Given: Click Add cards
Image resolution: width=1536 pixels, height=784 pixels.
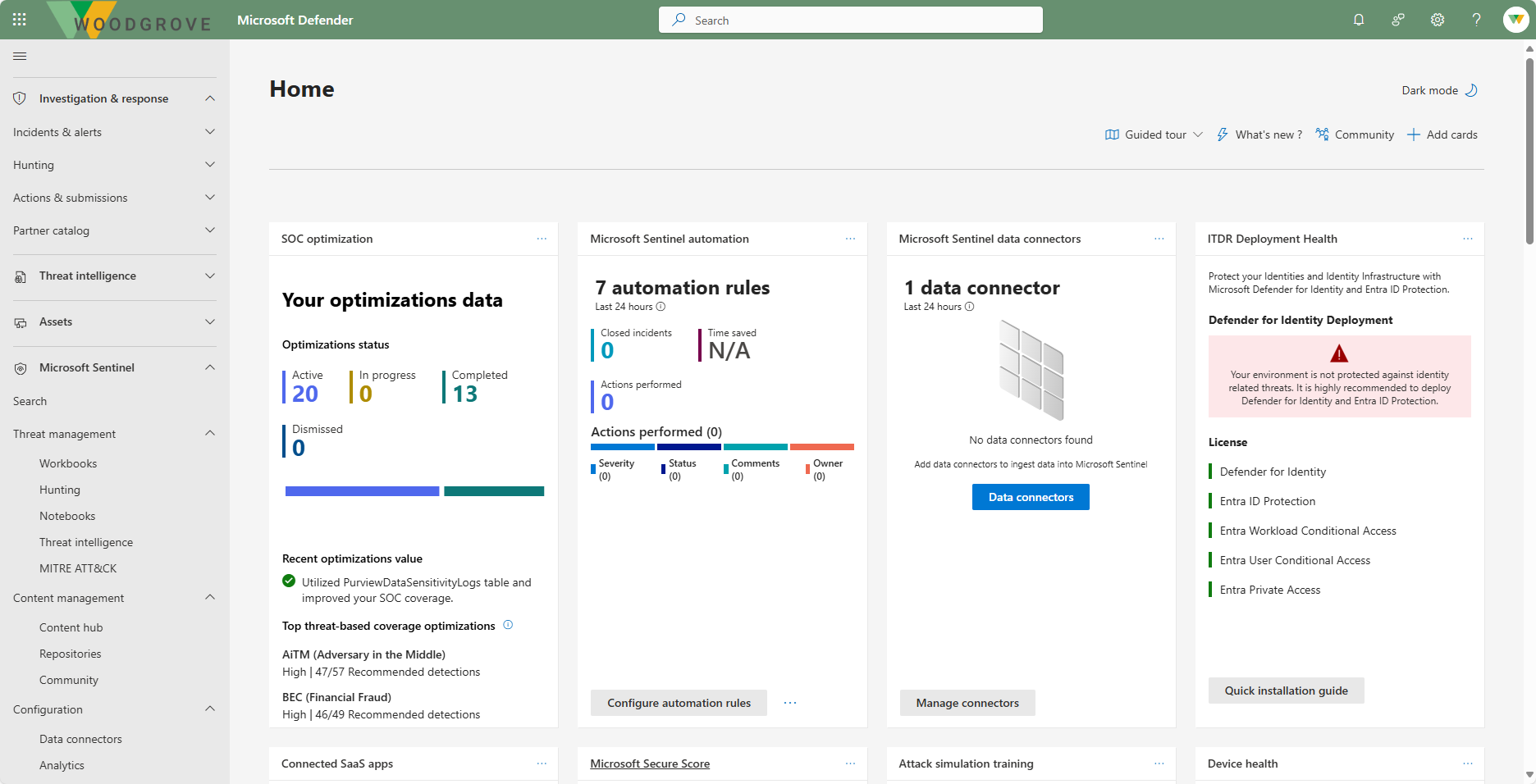Looking at the screenshot, I should (1442, 134).
